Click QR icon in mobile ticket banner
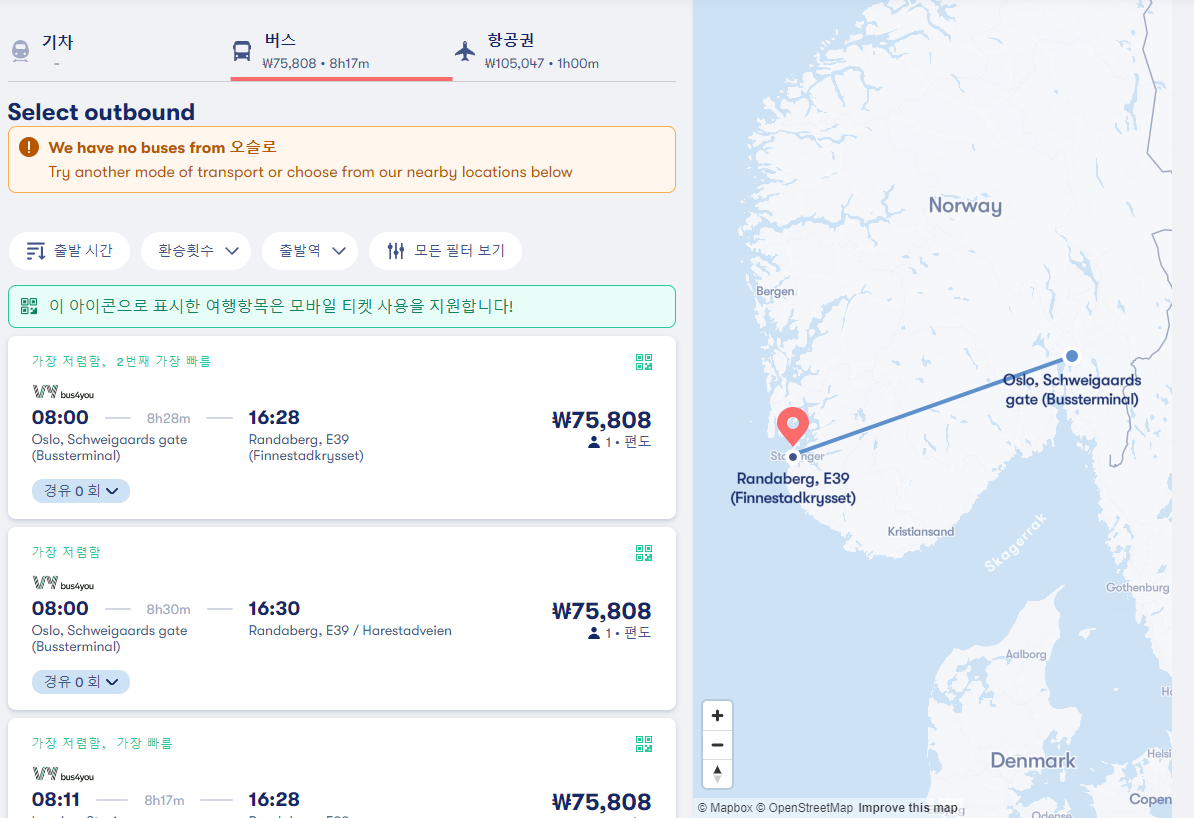Screen dimensions: 1194x818 (29, 306)
